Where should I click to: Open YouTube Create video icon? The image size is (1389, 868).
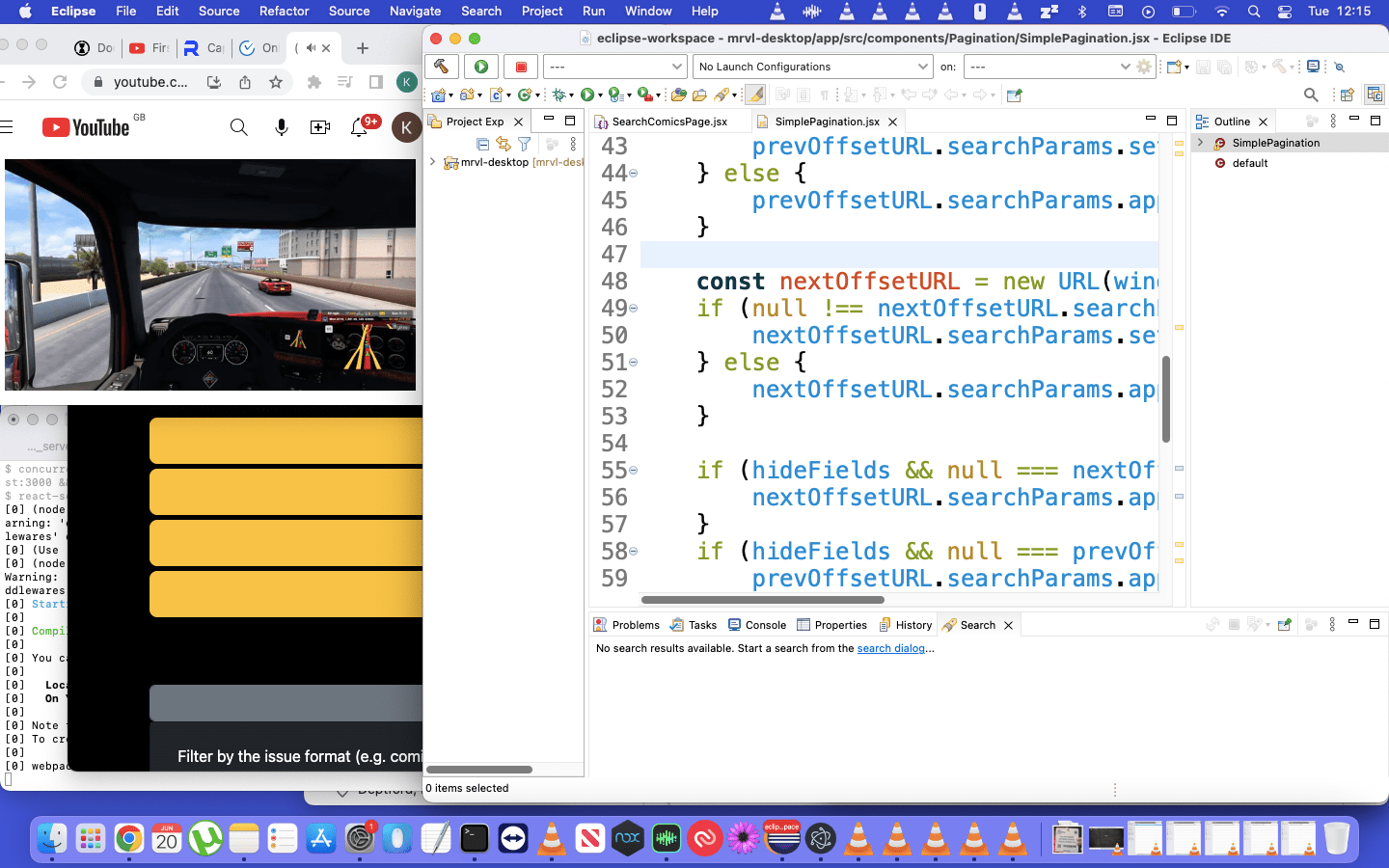click(x=320, y=127)
